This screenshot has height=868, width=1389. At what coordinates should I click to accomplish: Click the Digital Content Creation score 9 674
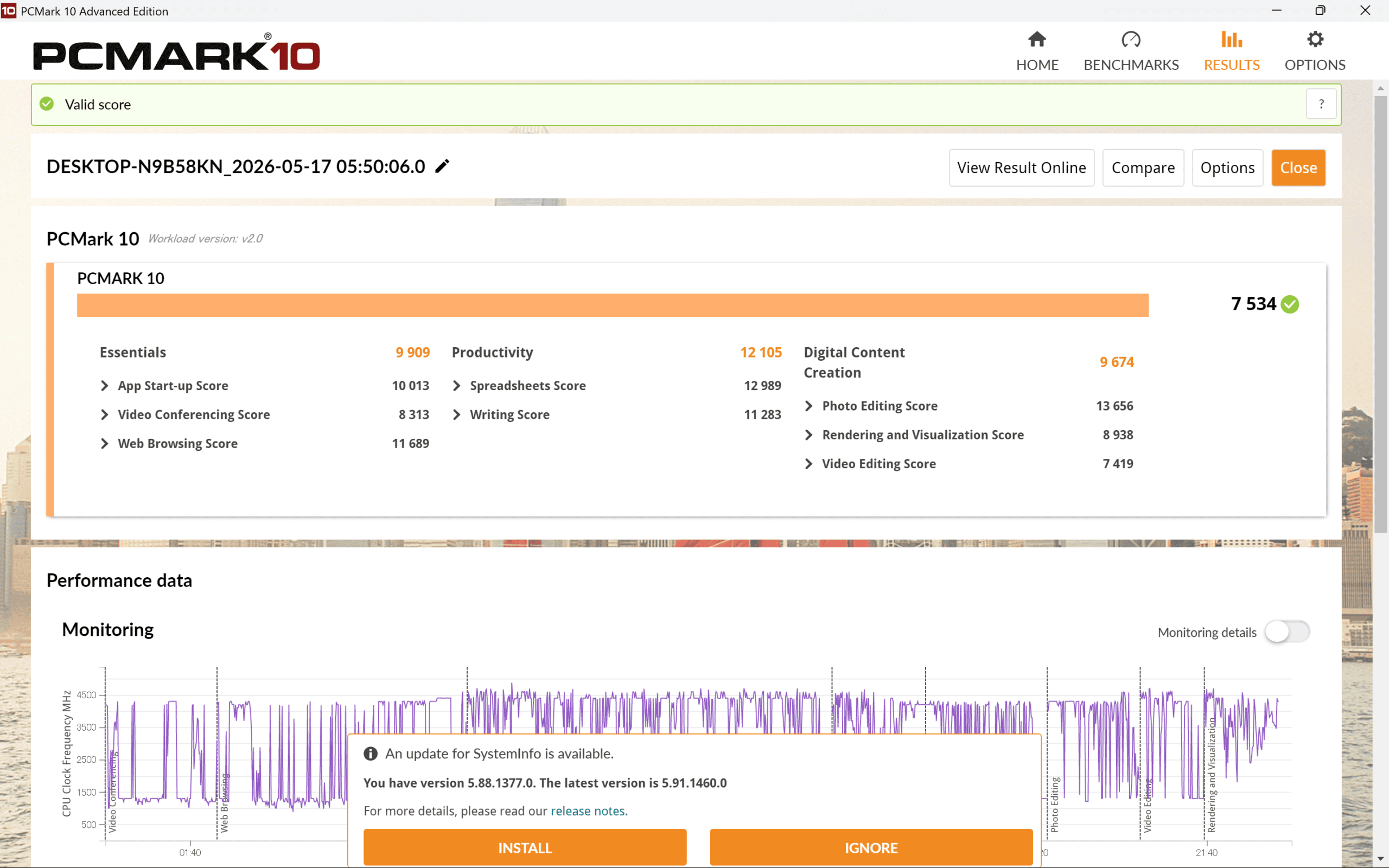pyautogui.click(x=1117, y=362)
